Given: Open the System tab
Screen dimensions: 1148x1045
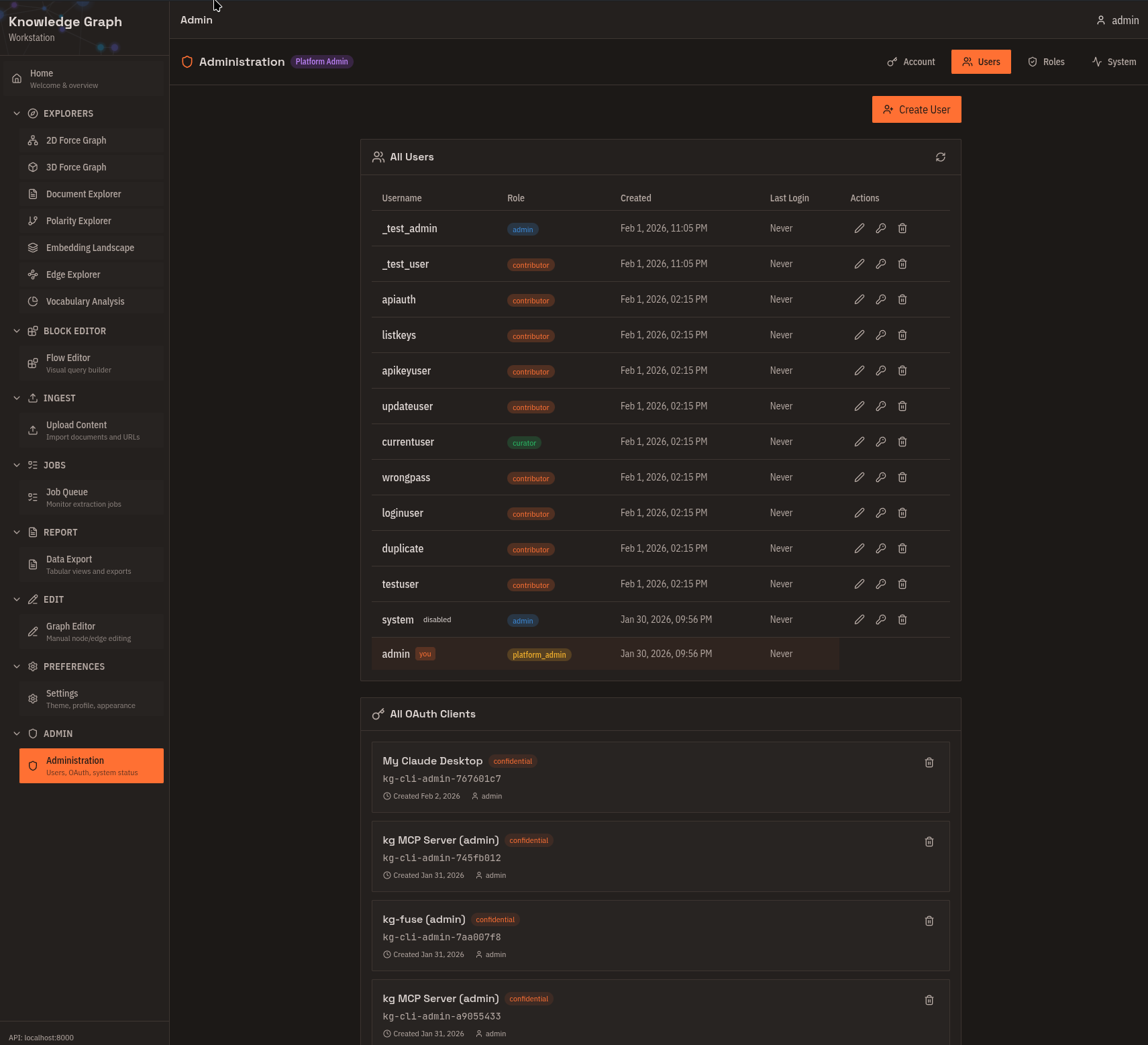Looking at the screenshot, I should (x=1114, y=62).
